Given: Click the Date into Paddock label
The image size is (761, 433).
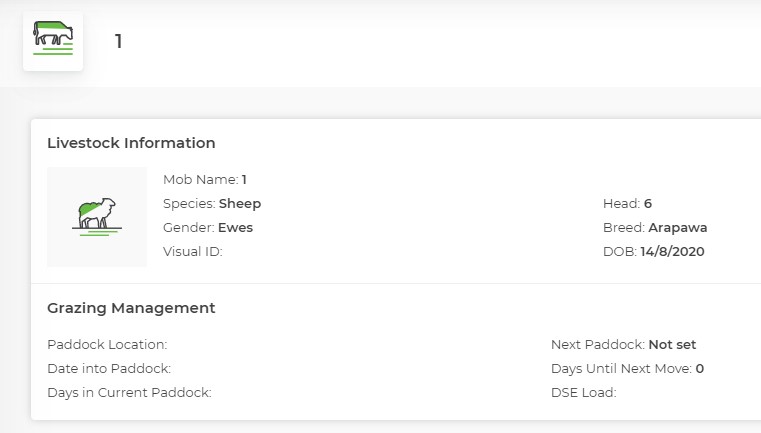Looking at the screenshot, I should [109, 368].
